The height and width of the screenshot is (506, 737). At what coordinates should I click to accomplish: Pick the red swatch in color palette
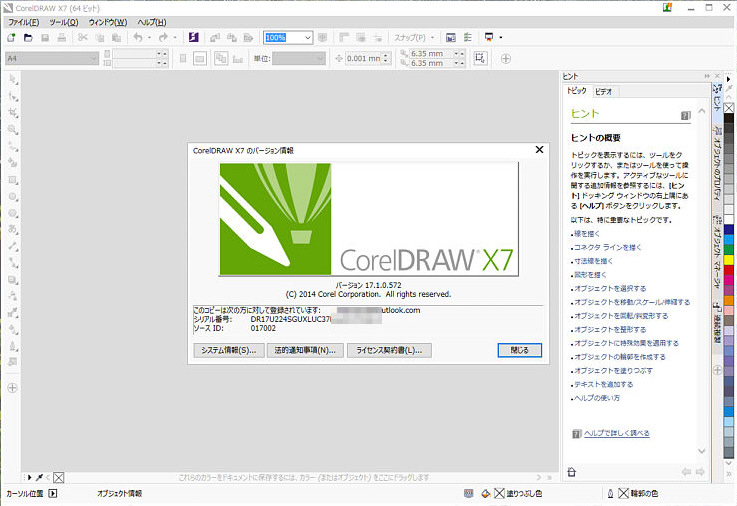click(x=729, y=270)
